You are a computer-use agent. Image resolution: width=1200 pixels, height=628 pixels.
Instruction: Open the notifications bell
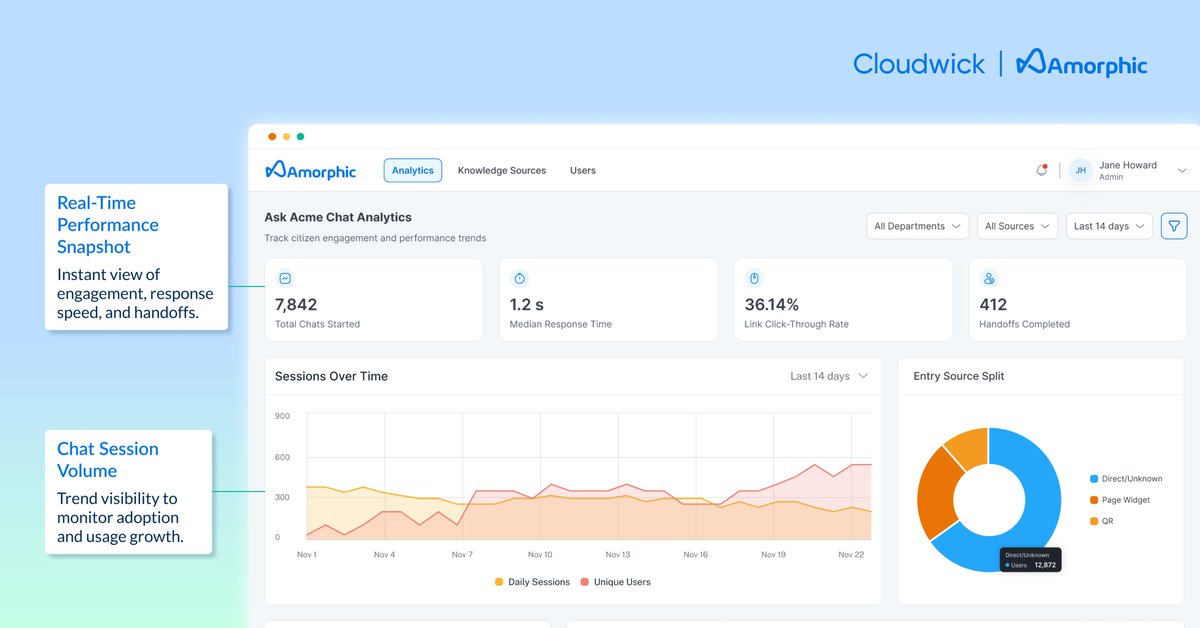coord(1041,170)
